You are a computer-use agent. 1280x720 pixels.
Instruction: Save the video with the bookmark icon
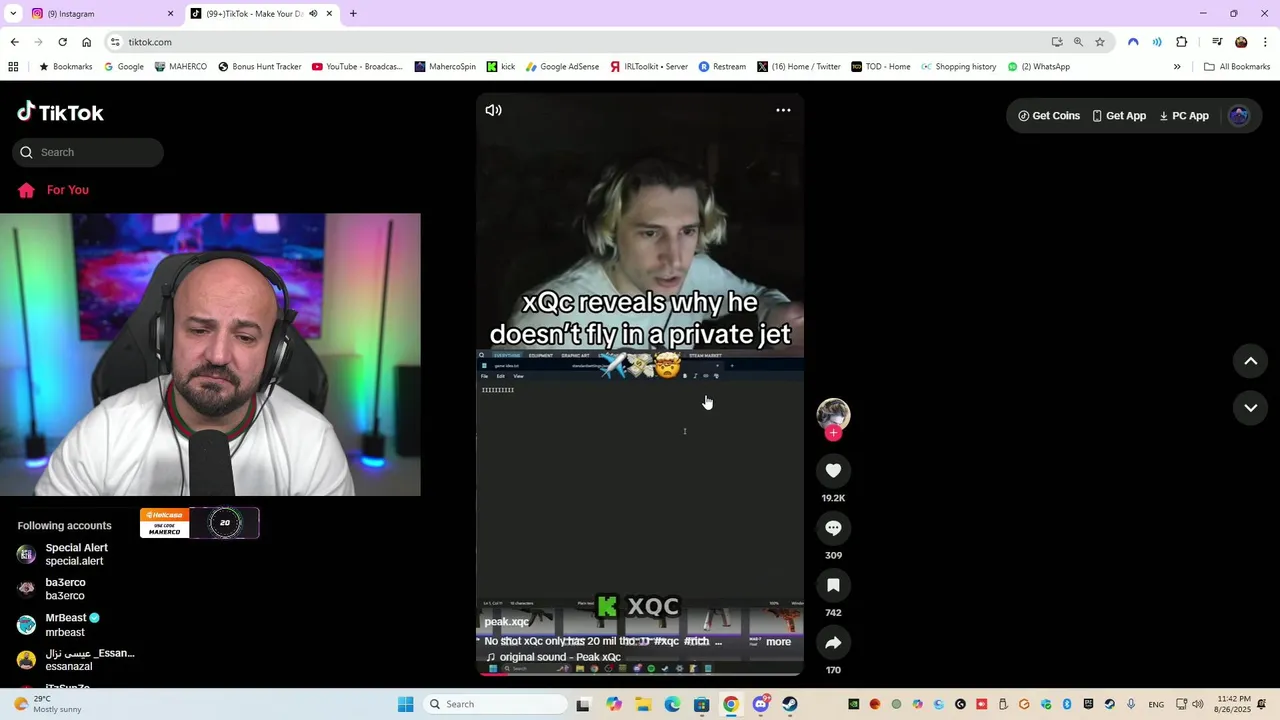833,586
